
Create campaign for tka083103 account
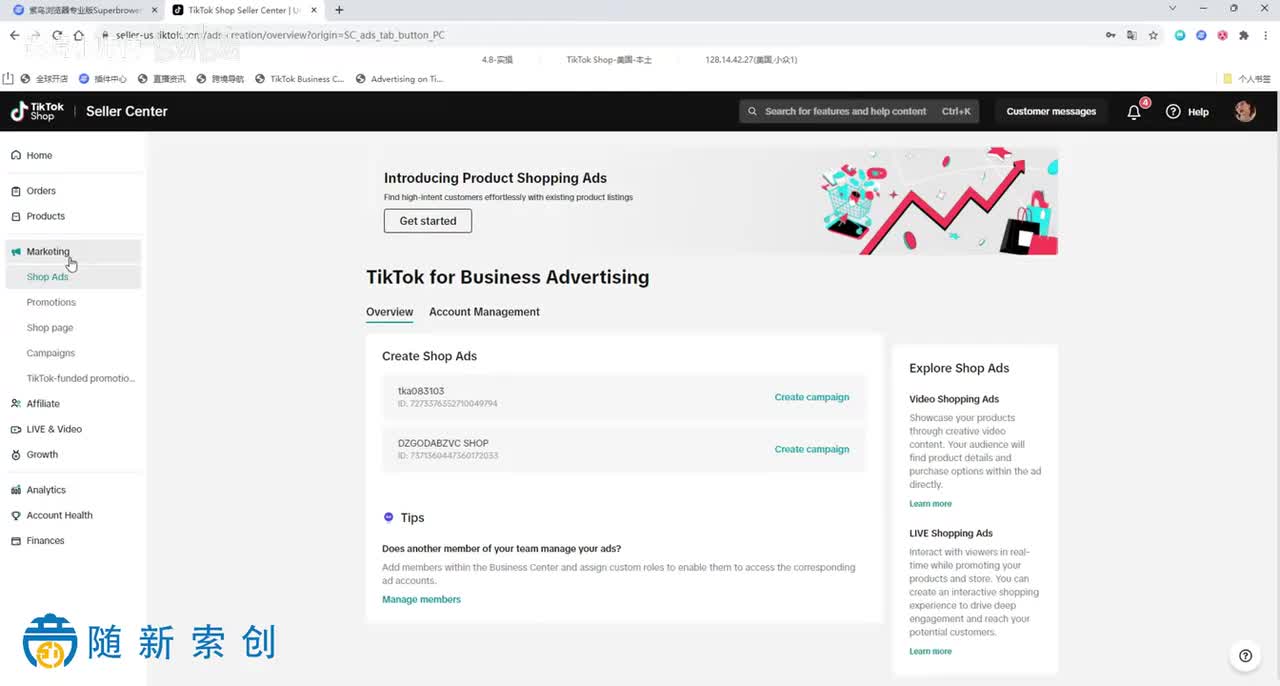(811, 397)
